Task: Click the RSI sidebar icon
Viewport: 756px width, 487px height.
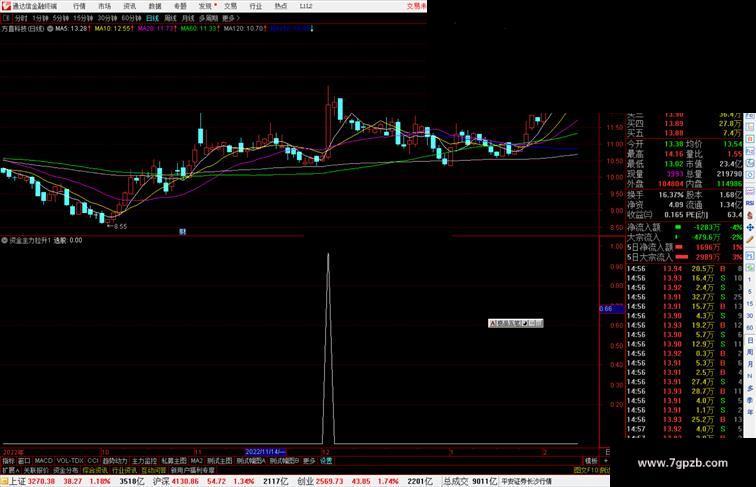Action: (x=750, y=203)
